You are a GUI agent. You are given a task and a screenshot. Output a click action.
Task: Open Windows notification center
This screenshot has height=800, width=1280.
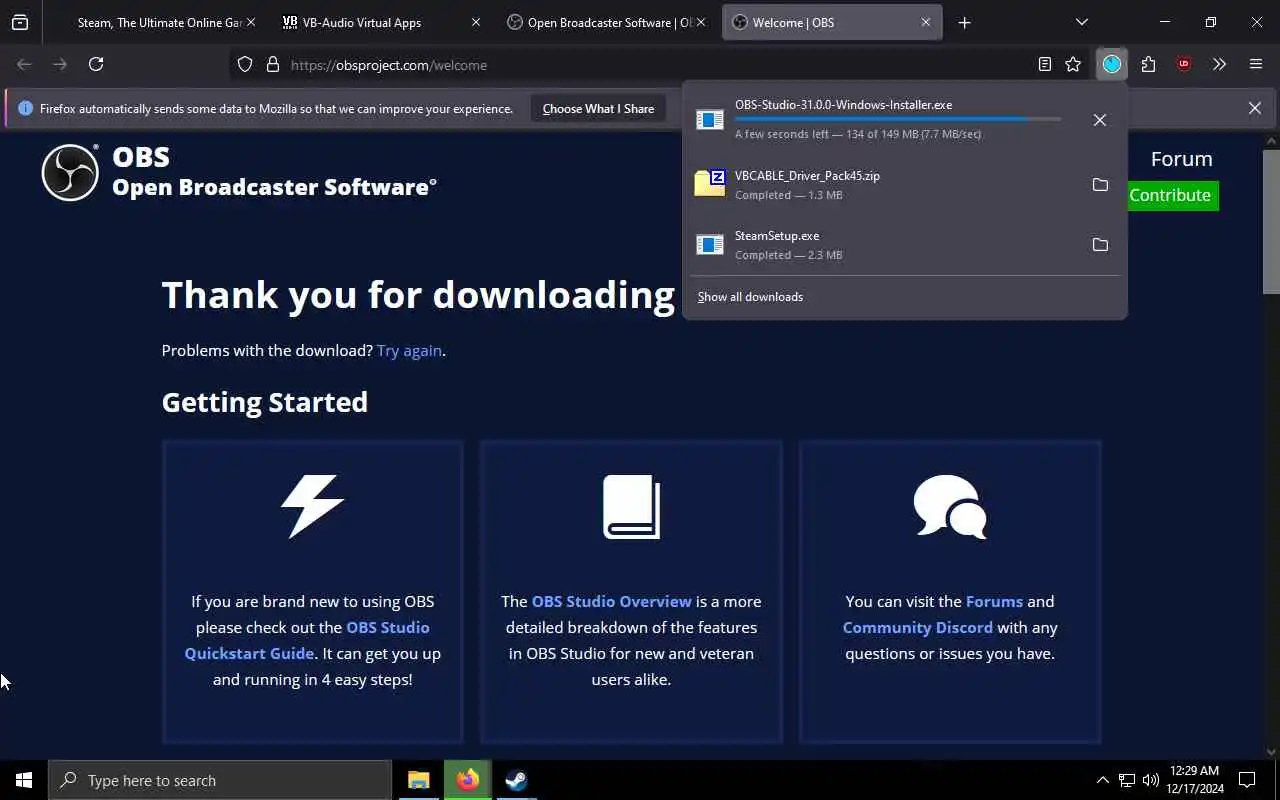pyautogui.click(x=1247, y=780)
